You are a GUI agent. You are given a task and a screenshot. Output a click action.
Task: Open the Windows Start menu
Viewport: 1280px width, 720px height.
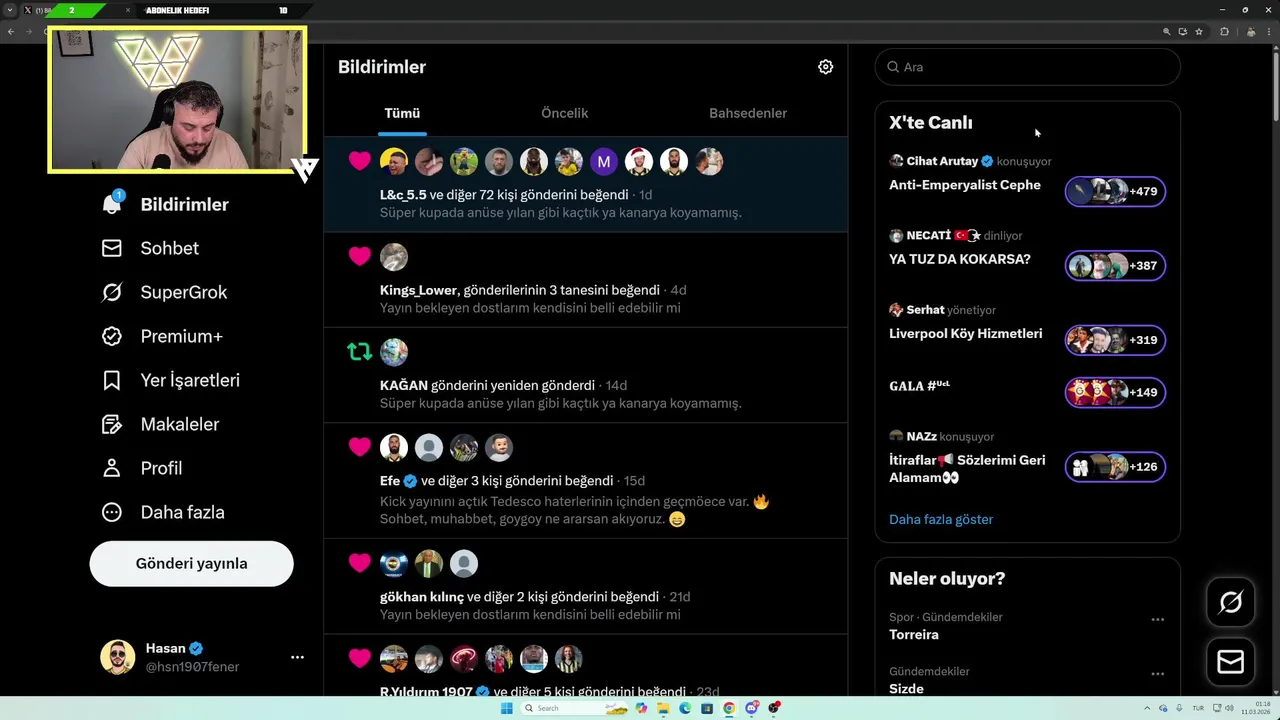click(506, 708)
